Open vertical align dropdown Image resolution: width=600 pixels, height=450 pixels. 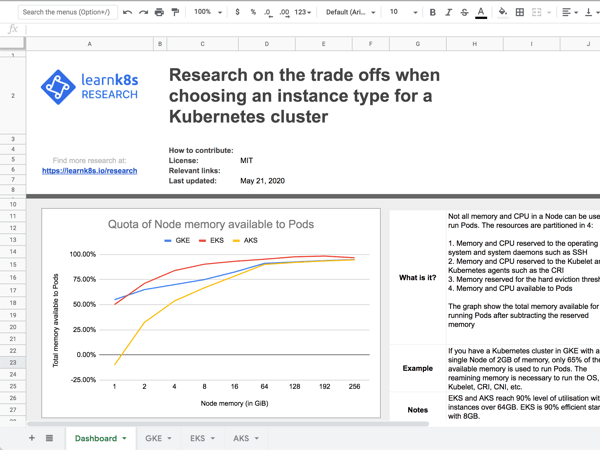click(592, 12)
